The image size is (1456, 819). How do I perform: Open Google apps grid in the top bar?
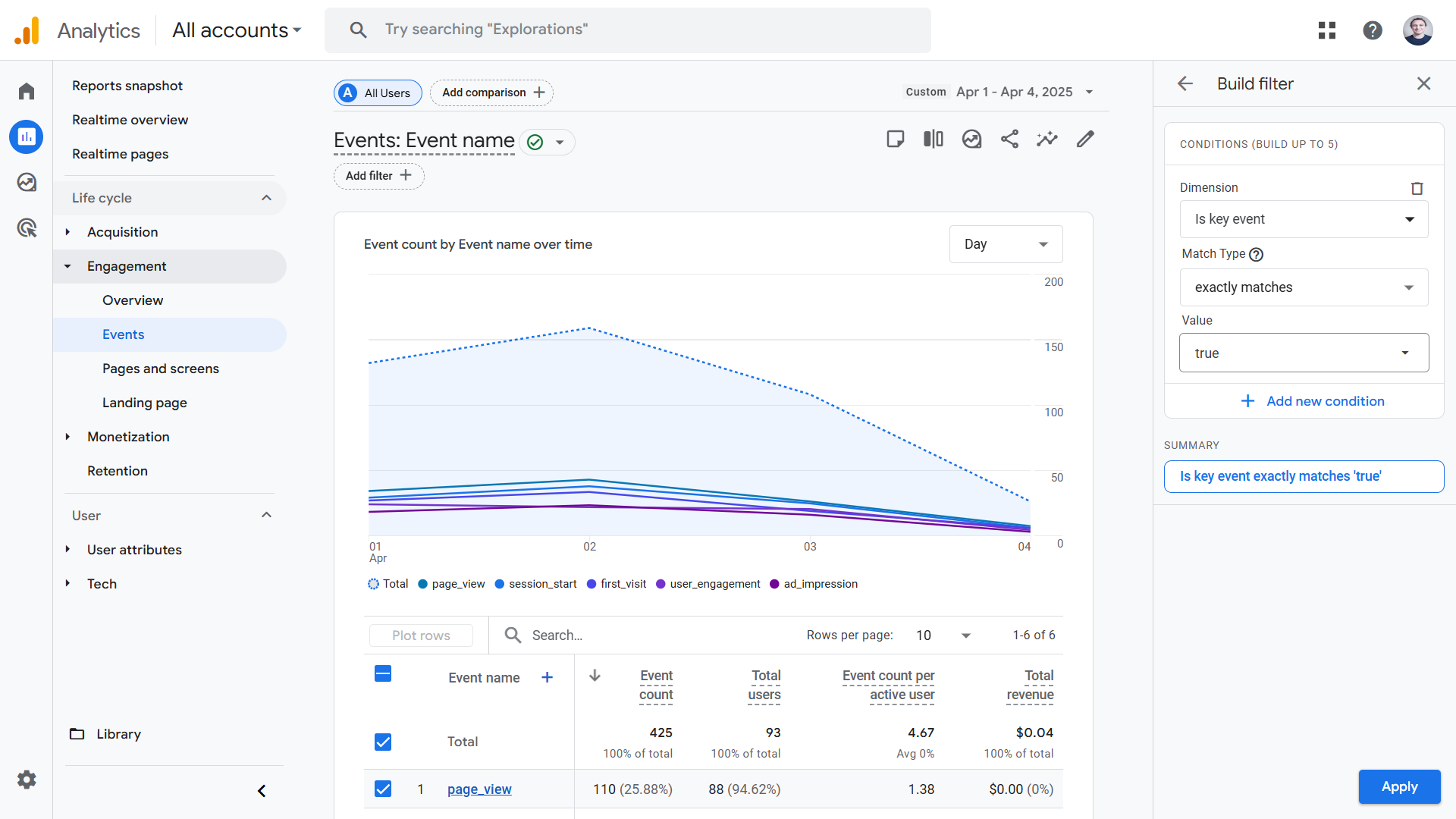click(x=1327, y=30)
